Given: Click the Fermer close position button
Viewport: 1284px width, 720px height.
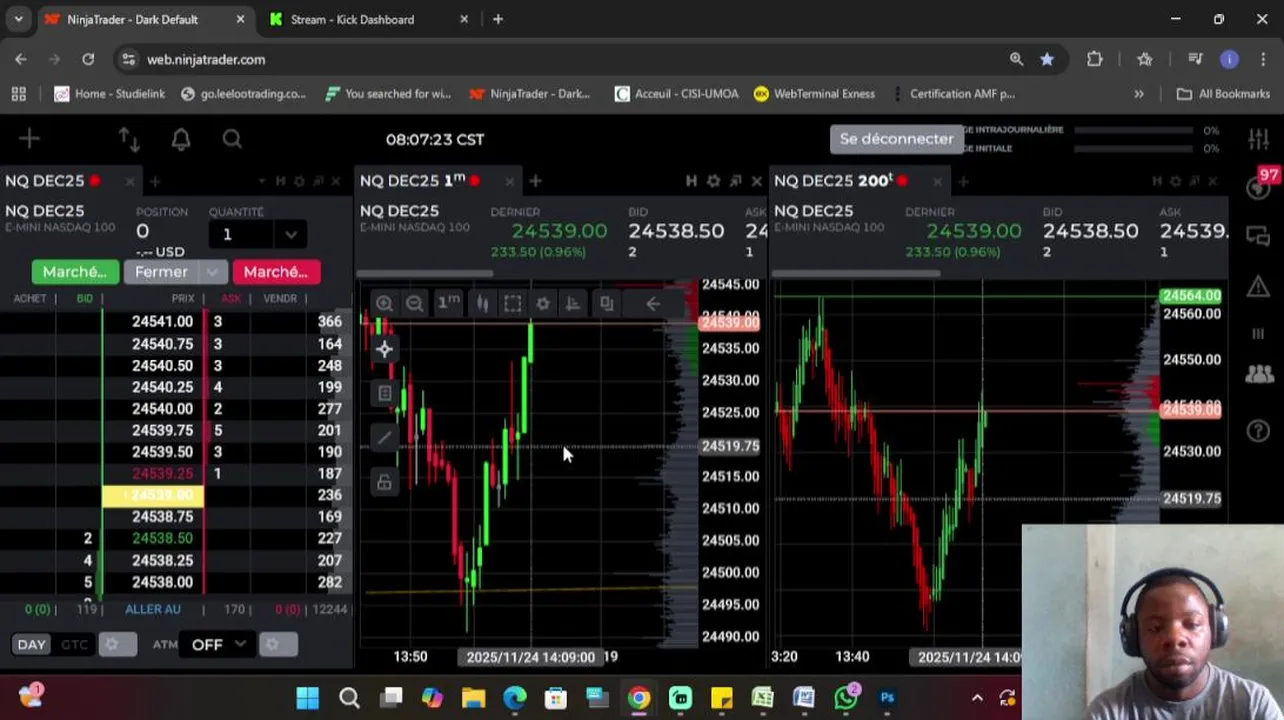Looking at the screenshot, I should (x=161, y=272).
